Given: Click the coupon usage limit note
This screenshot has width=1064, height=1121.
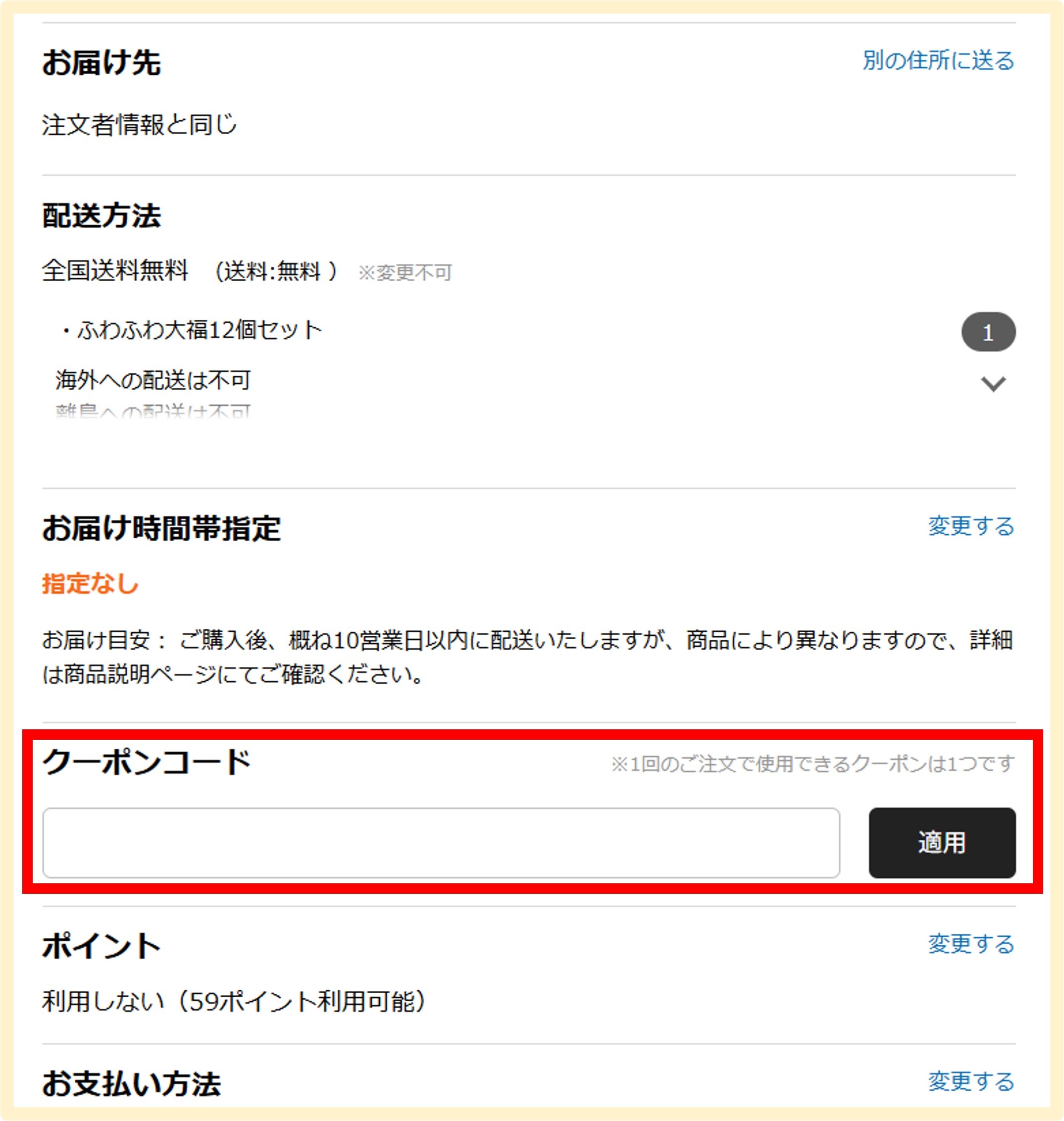Looking at the screenshot, I should (x=813, y=764).
